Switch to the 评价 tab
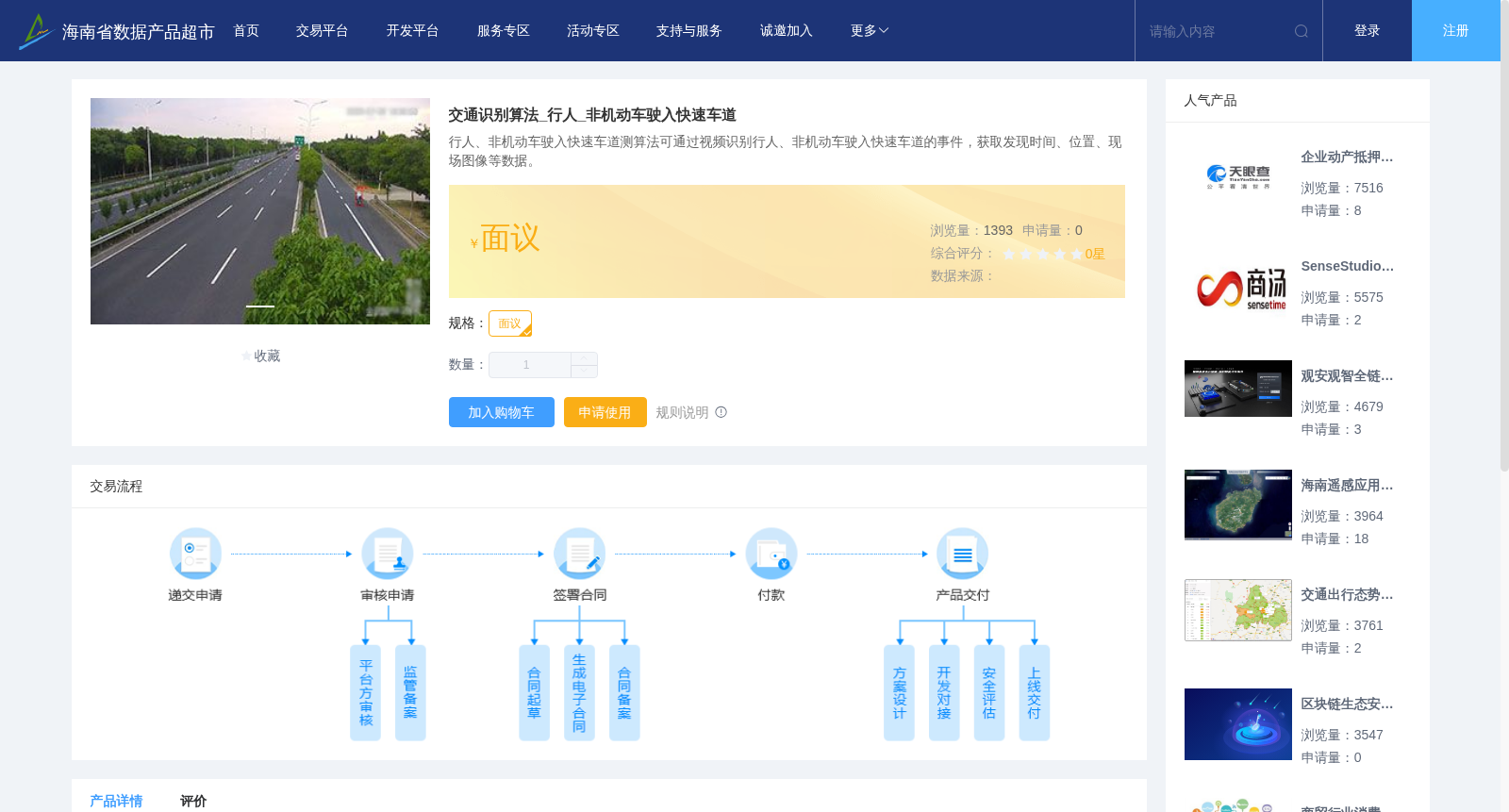Image resolution: width=1509 pixels, height=812 pixels. tap(193, 801)
